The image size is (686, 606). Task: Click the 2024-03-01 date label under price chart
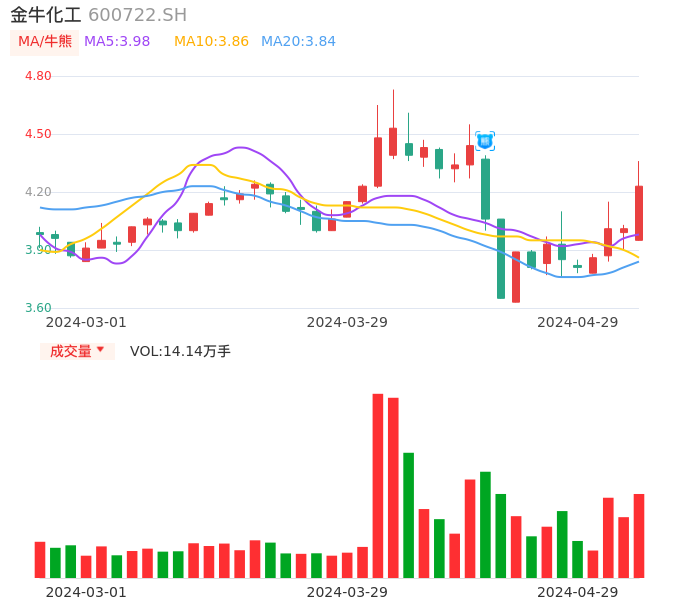[x=86, y=322]
